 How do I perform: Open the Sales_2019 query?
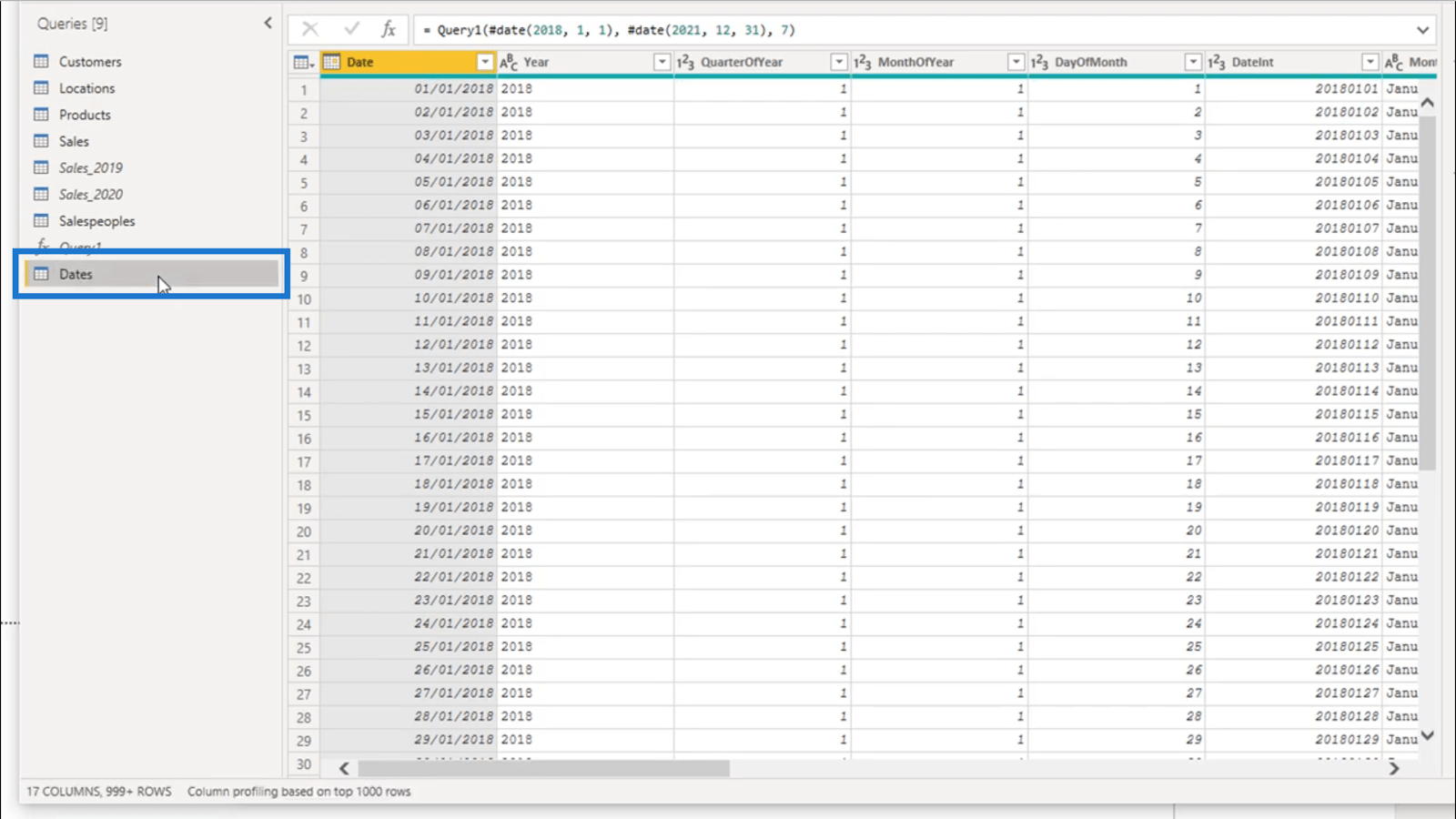pyautogui.click(x=91, y=167)
